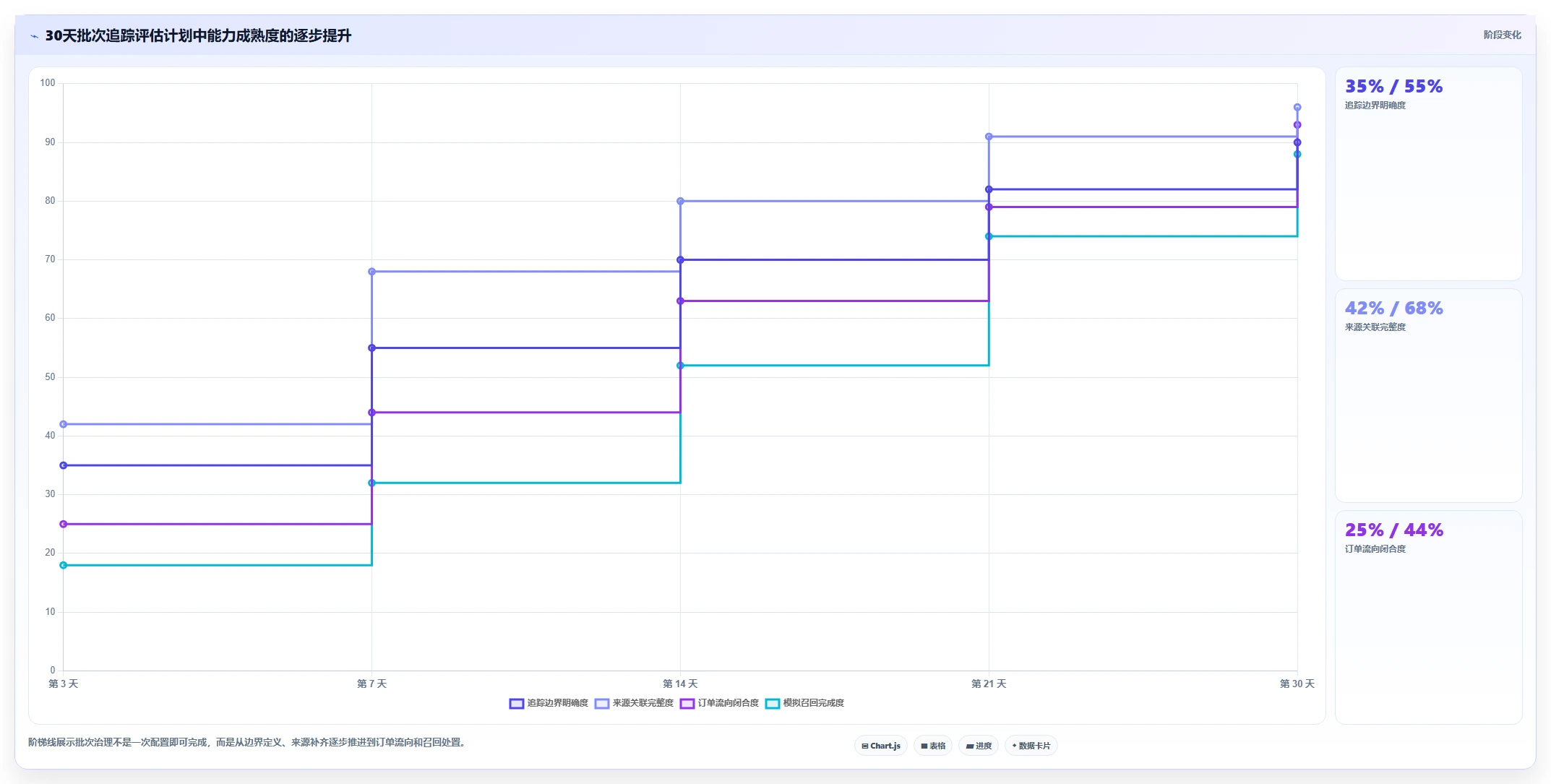Viewport: 1551px width, 784px height.
Task: Click the 订单流向闭合度 point at day 21 (79)
Action: tap(989, 207)
